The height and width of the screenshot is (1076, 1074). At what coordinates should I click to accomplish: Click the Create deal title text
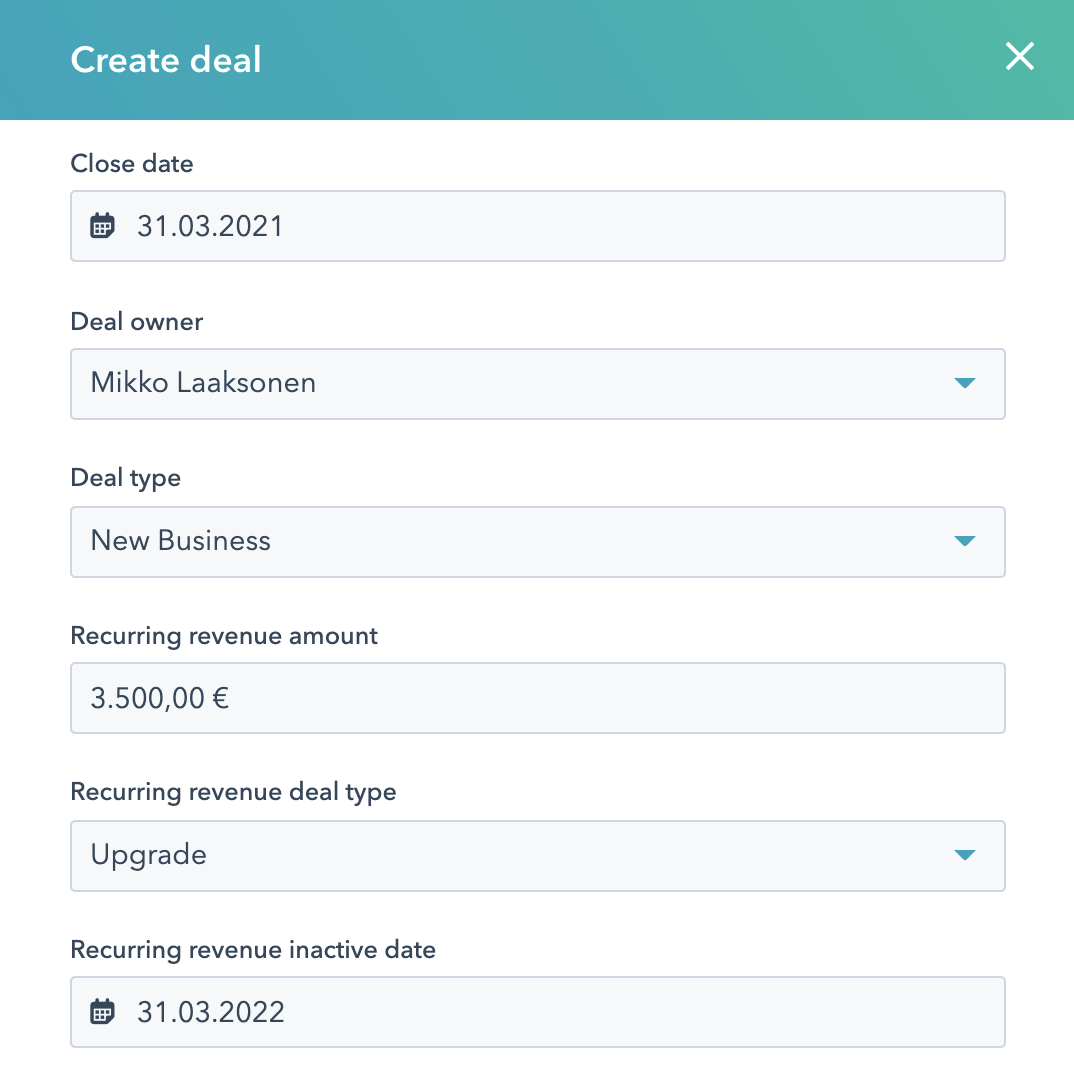pos(165,60)
